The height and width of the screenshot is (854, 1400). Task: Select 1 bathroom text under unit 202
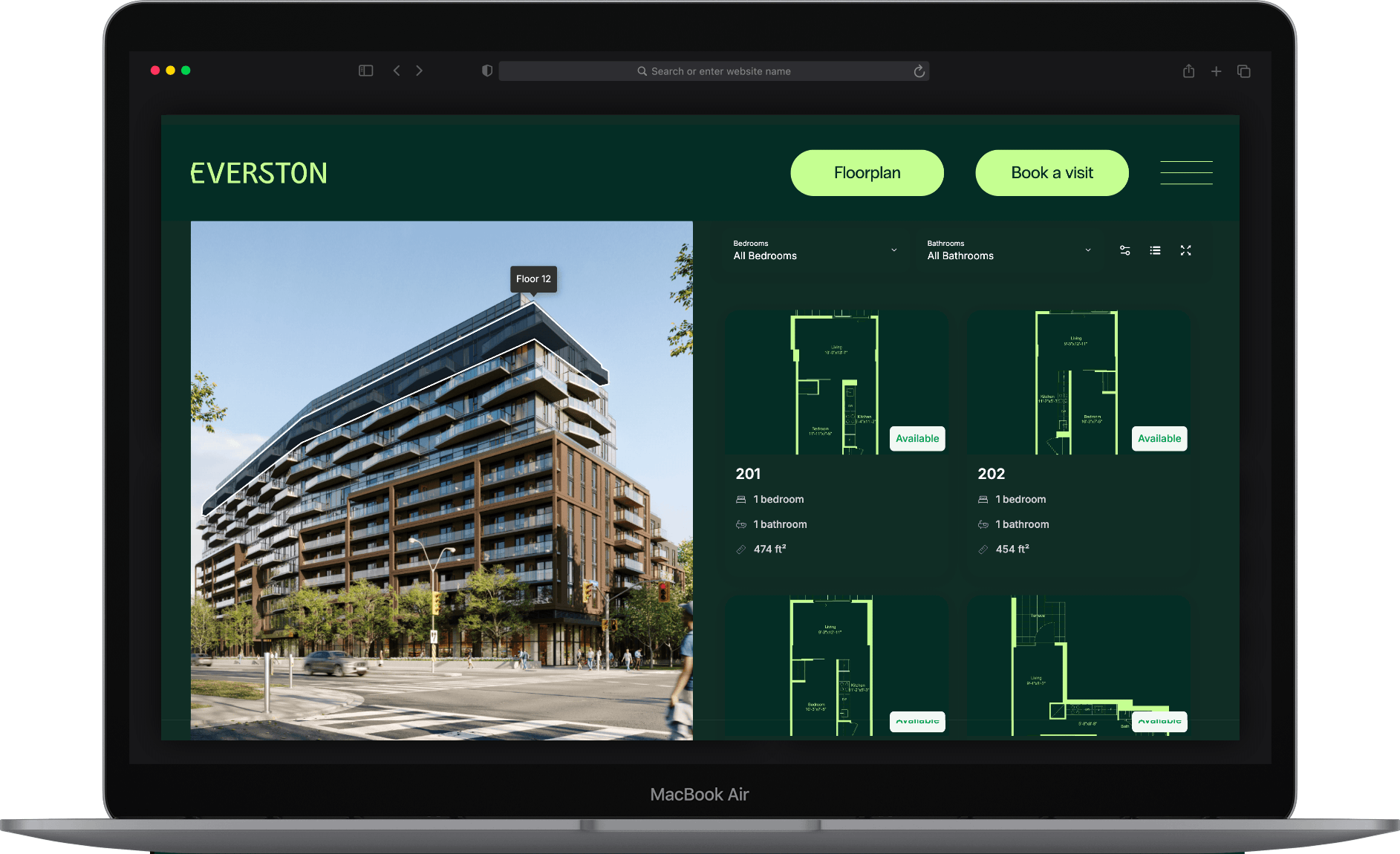(1022, 524)
